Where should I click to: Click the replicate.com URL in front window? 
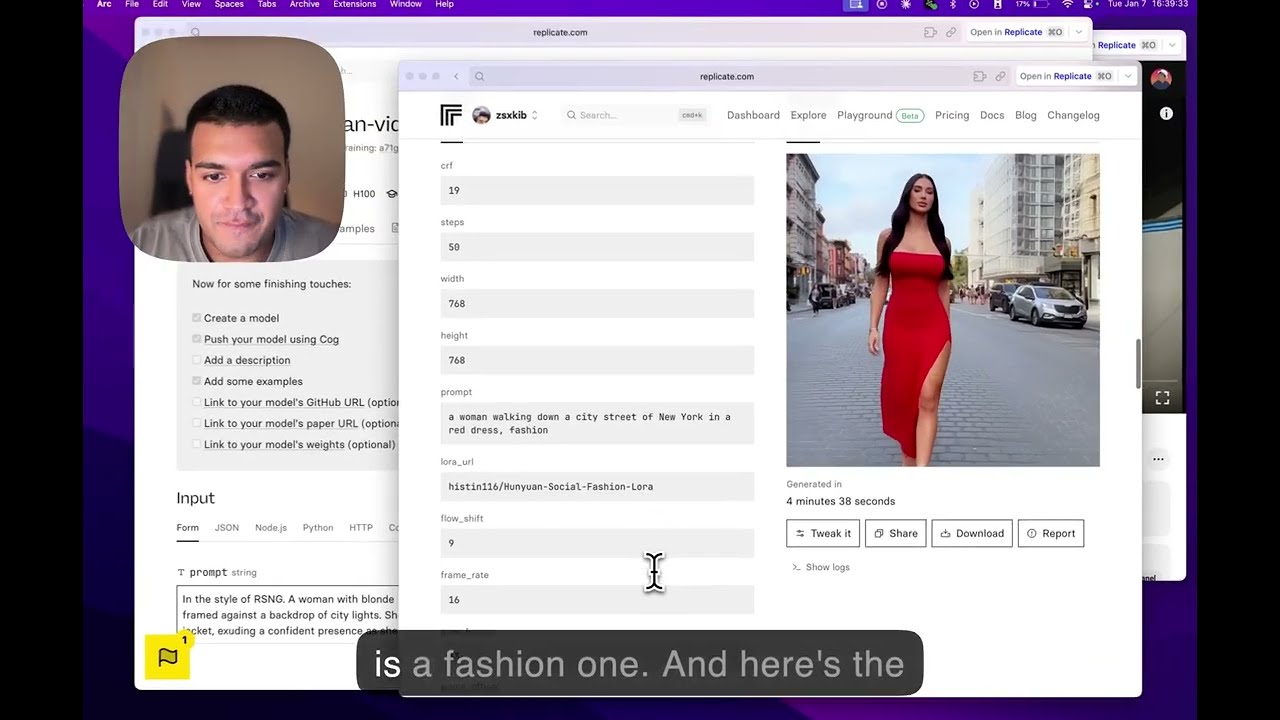pos(727,76)
